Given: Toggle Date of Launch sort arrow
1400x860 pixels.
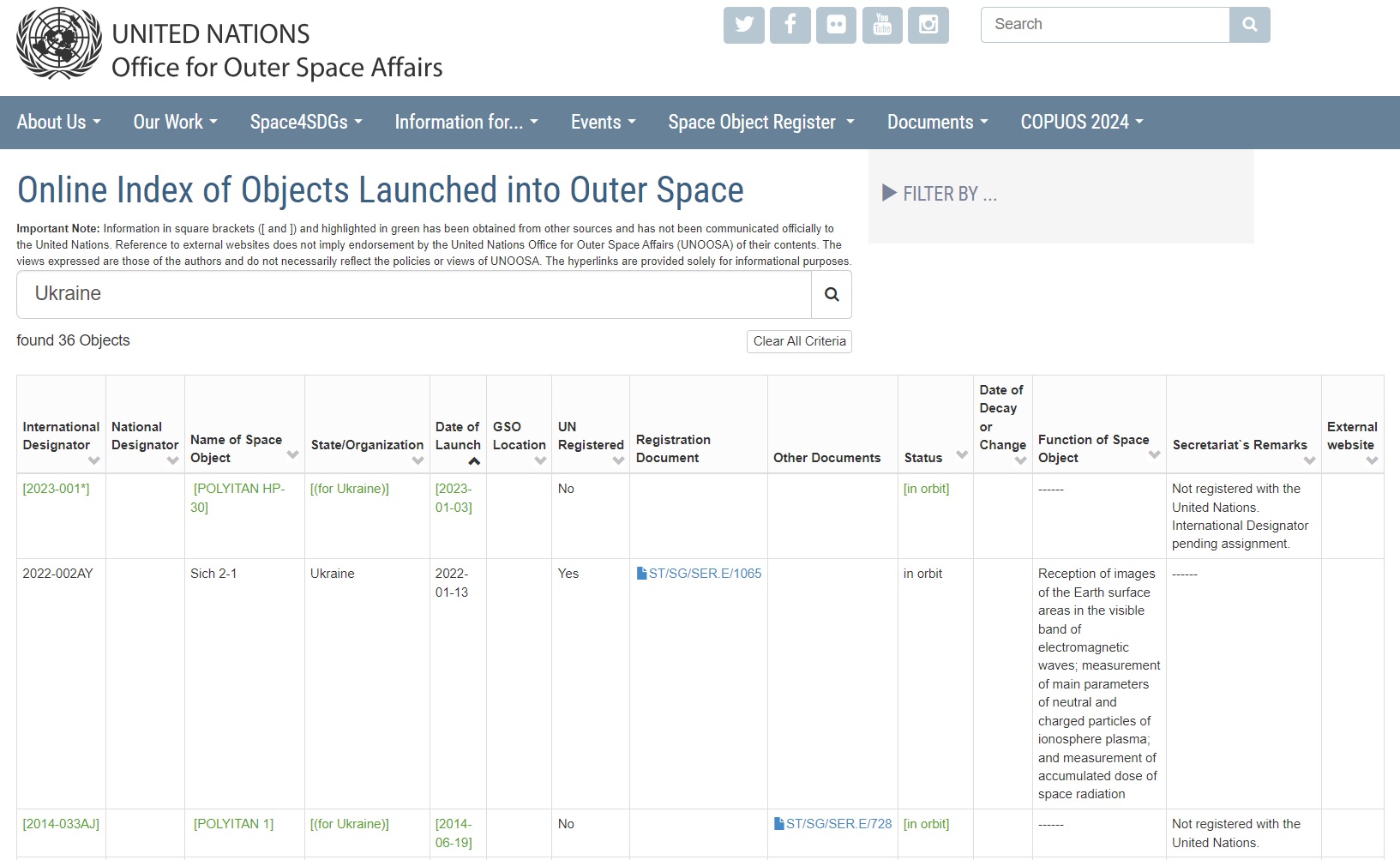Looking at the screenshot, I should point(474,461).
